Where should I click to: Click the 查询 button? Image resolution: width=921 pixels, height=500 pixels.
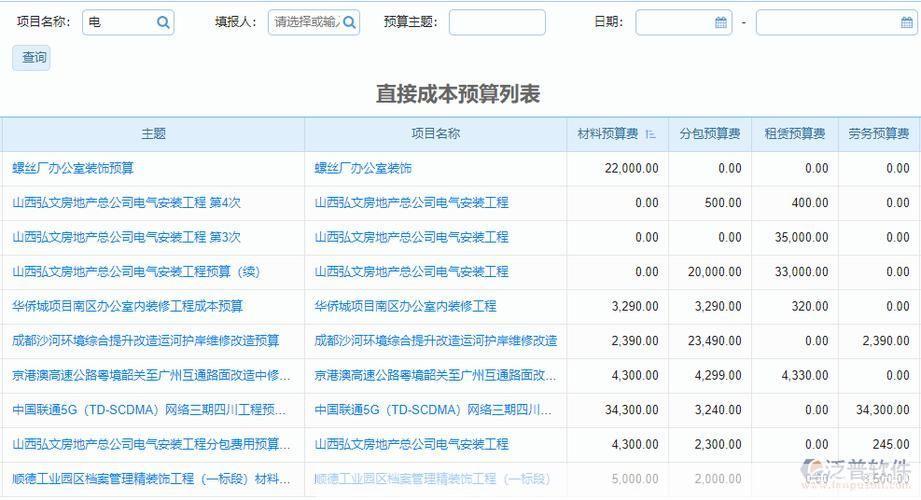(x=31, y=58)
